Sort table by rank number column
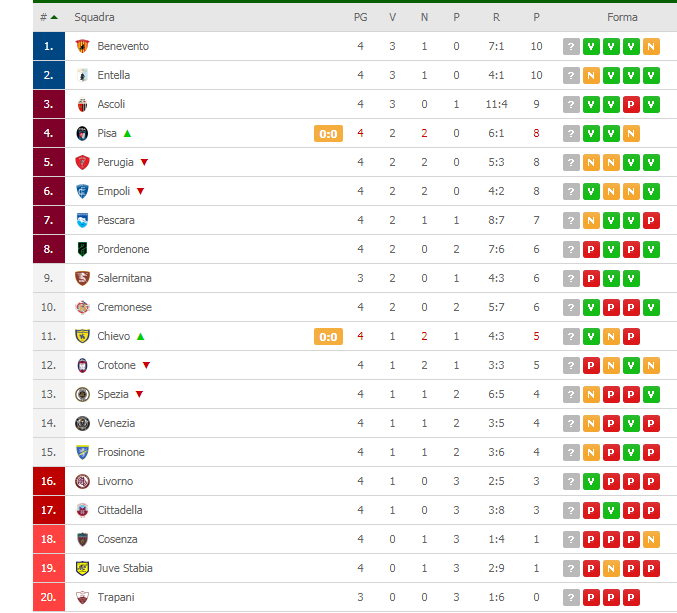This screenshot has width=677, height=613. 48,17
